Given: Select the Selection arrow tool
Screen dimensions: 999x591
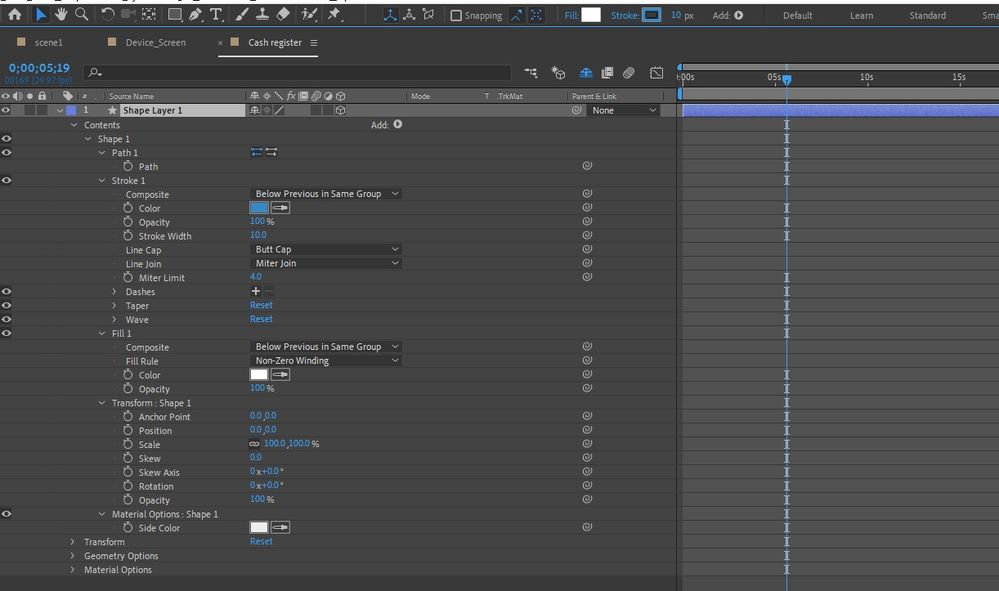Looking at the screenshot, I should [x=40, y=15].
